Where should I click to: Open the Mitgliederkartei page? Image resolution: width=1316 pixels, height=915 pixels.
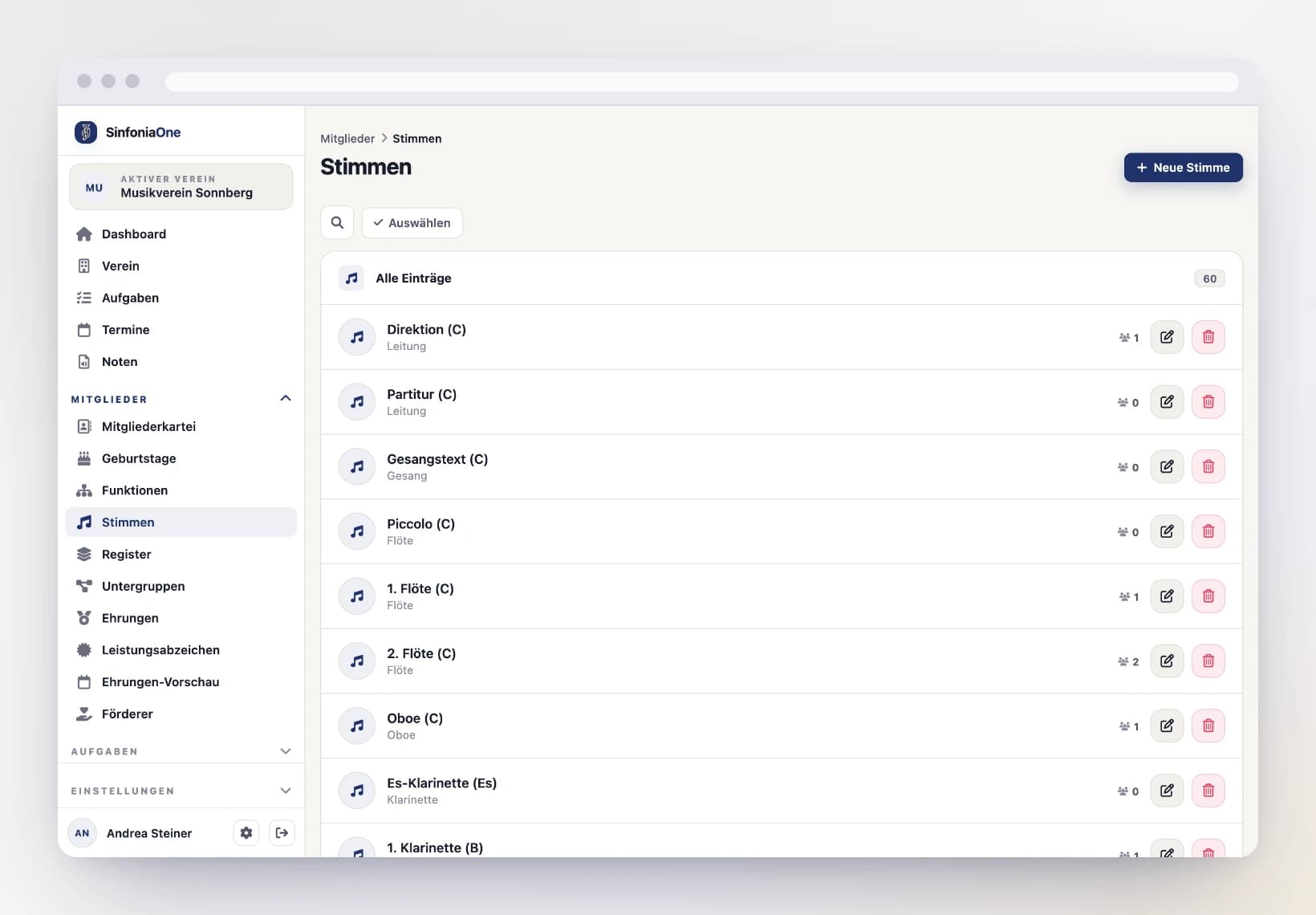[x=181, y=426]
